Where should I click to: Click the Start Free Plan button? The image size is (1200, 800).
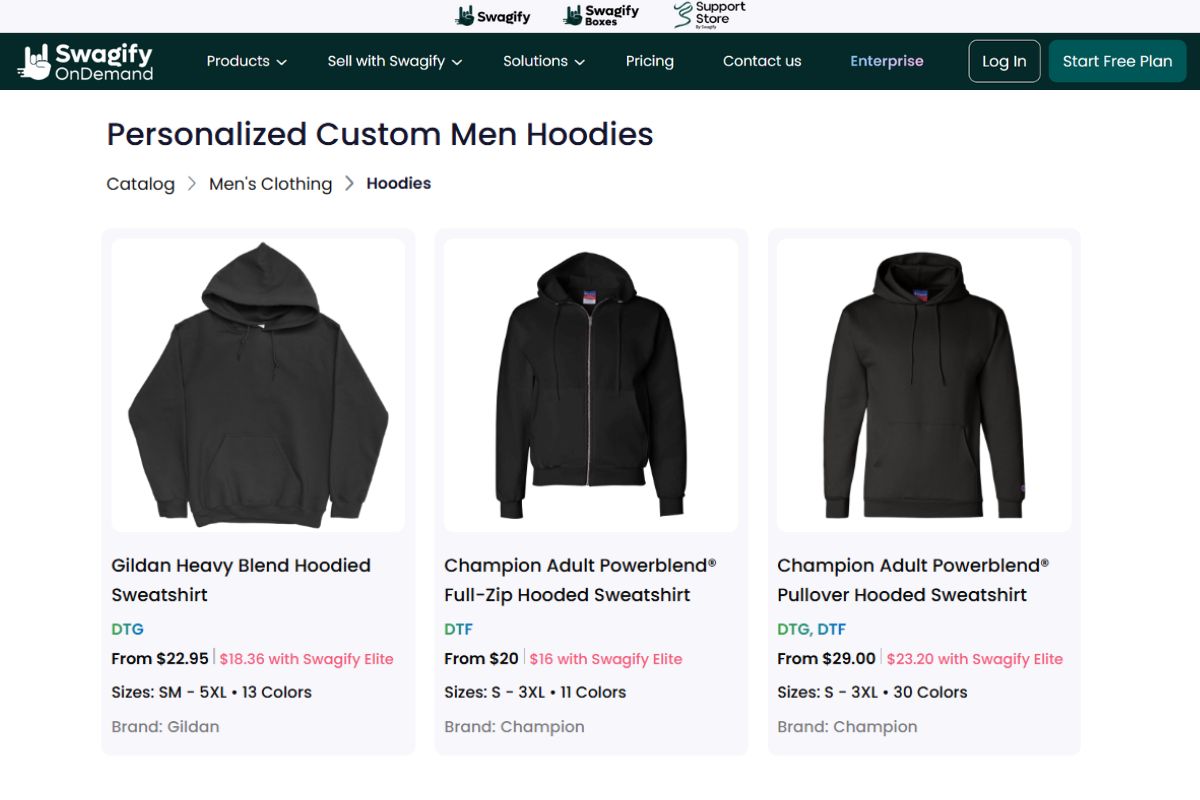point(1117,61)
